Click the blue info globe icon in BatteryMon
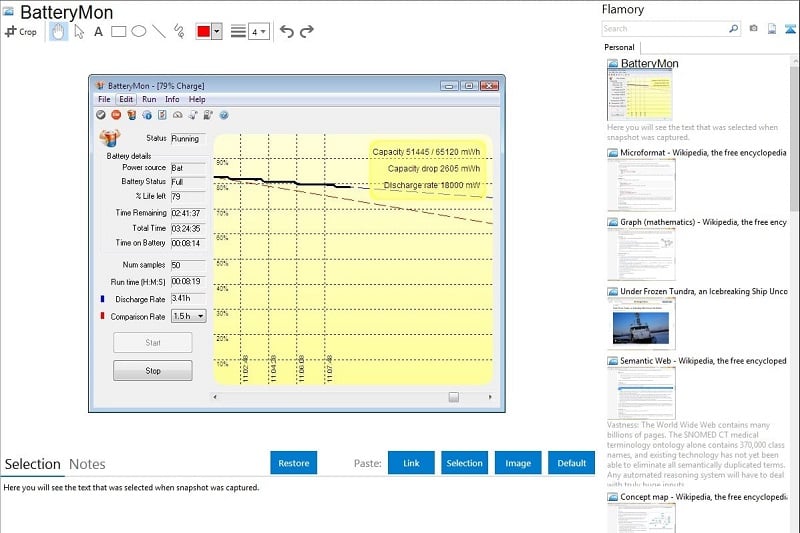Screen dimensions: 800x533 click(x=147, y=115)
